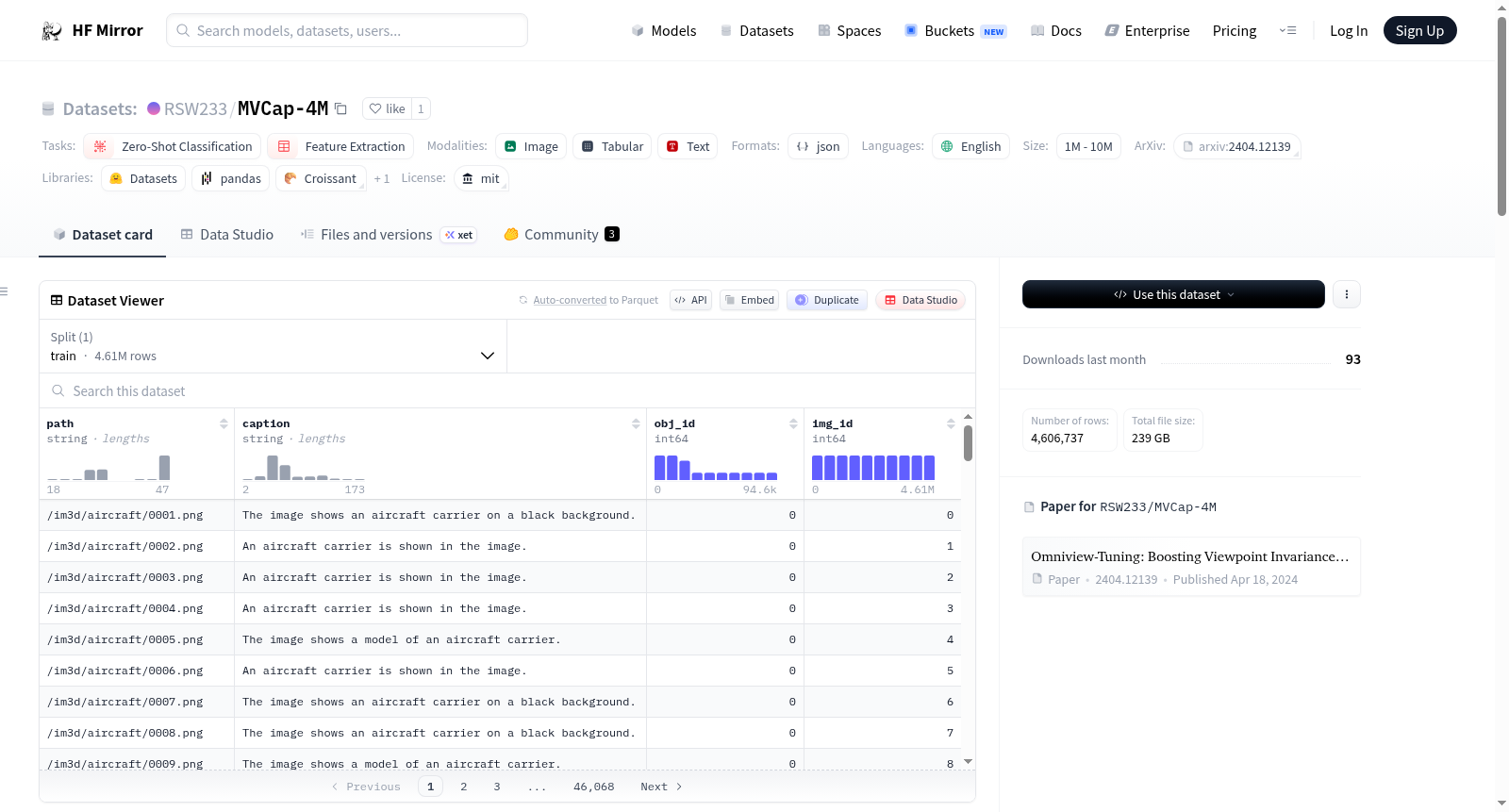Jump to page 2 of the dataset

pos(464,787)
